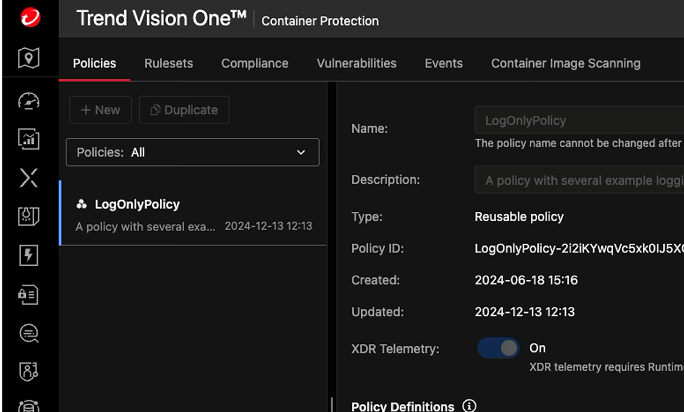The width and height of the screenshot is (684, 412).
Task: Open the speedometer dashboard sidebar icon
Action: tap(29, 101)
